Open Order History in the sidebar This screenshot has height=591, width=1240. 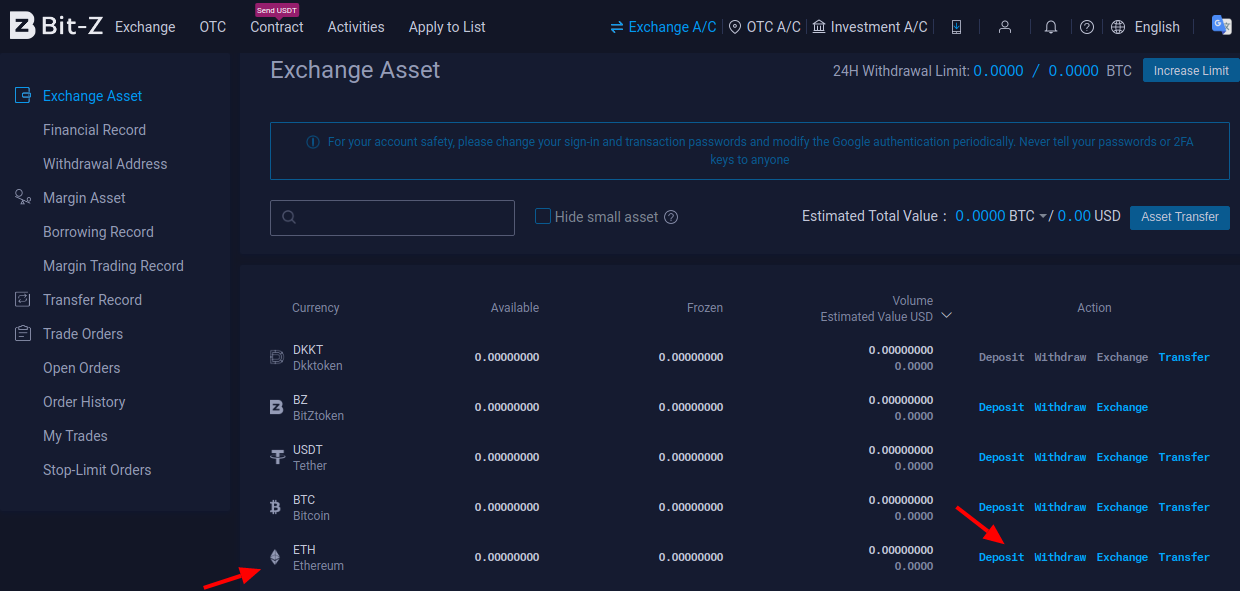point(84,402)
